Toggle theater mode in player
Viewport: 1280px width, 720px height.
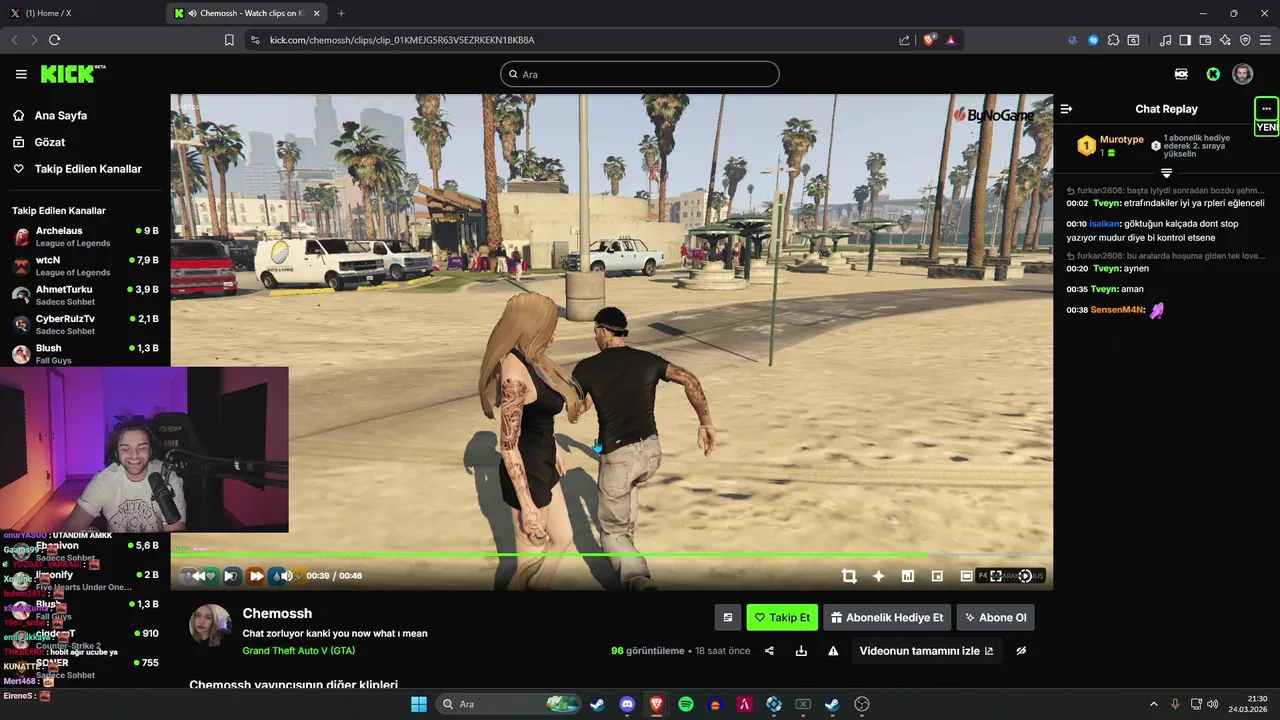[x=966, y=576]
